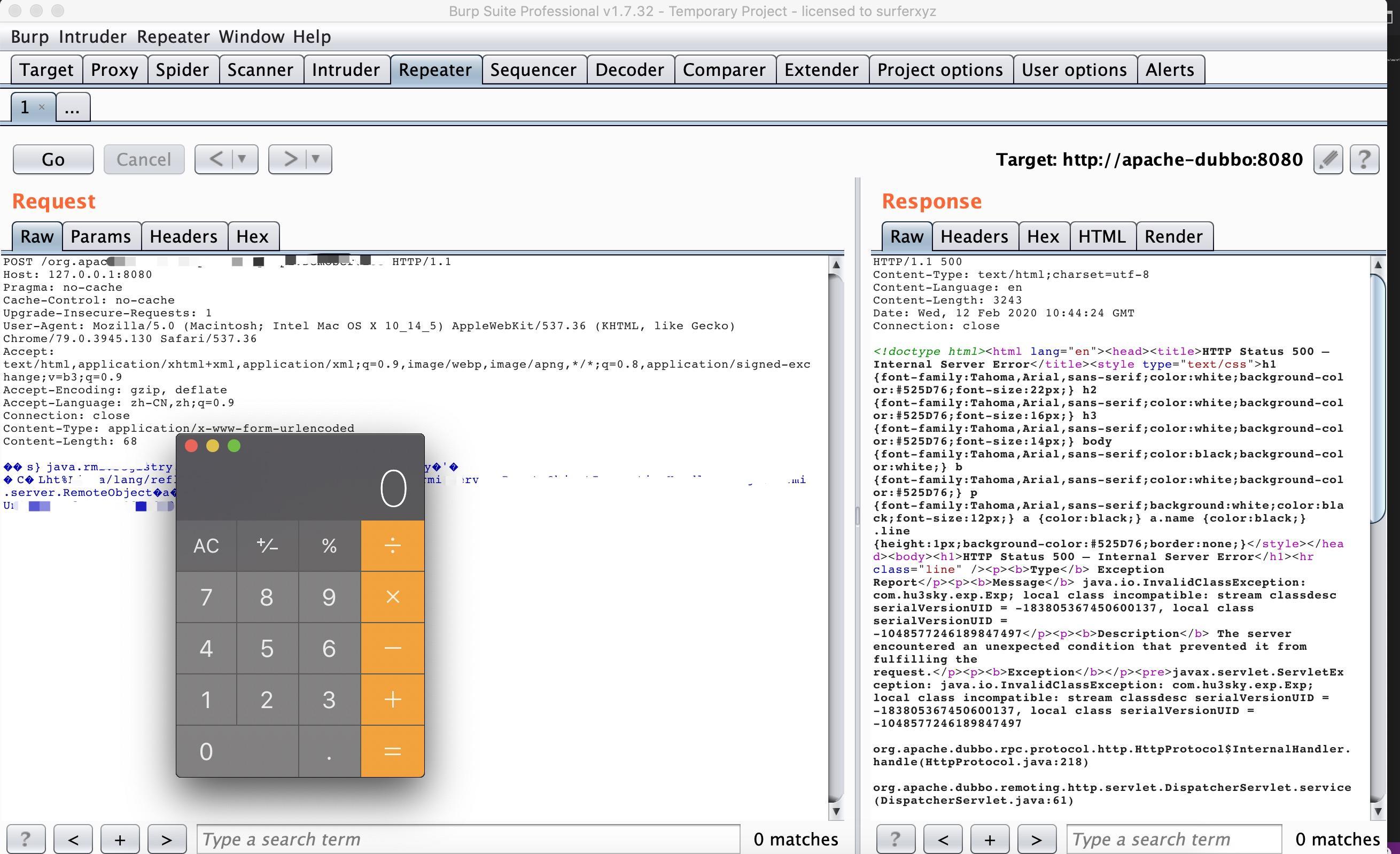
Task: Click the edit target pencil icon
Action: pyautogui.click(x=1328, y=159)
